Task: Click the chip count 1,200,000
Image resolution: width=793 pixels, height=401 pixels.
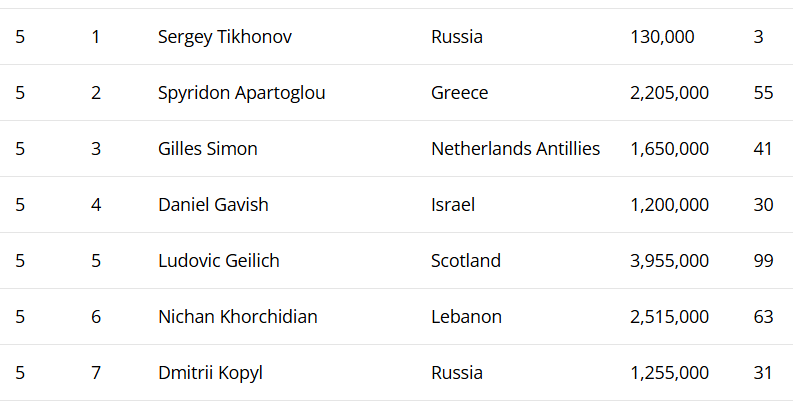Action: pyautogui.click(x=669, y=205)
